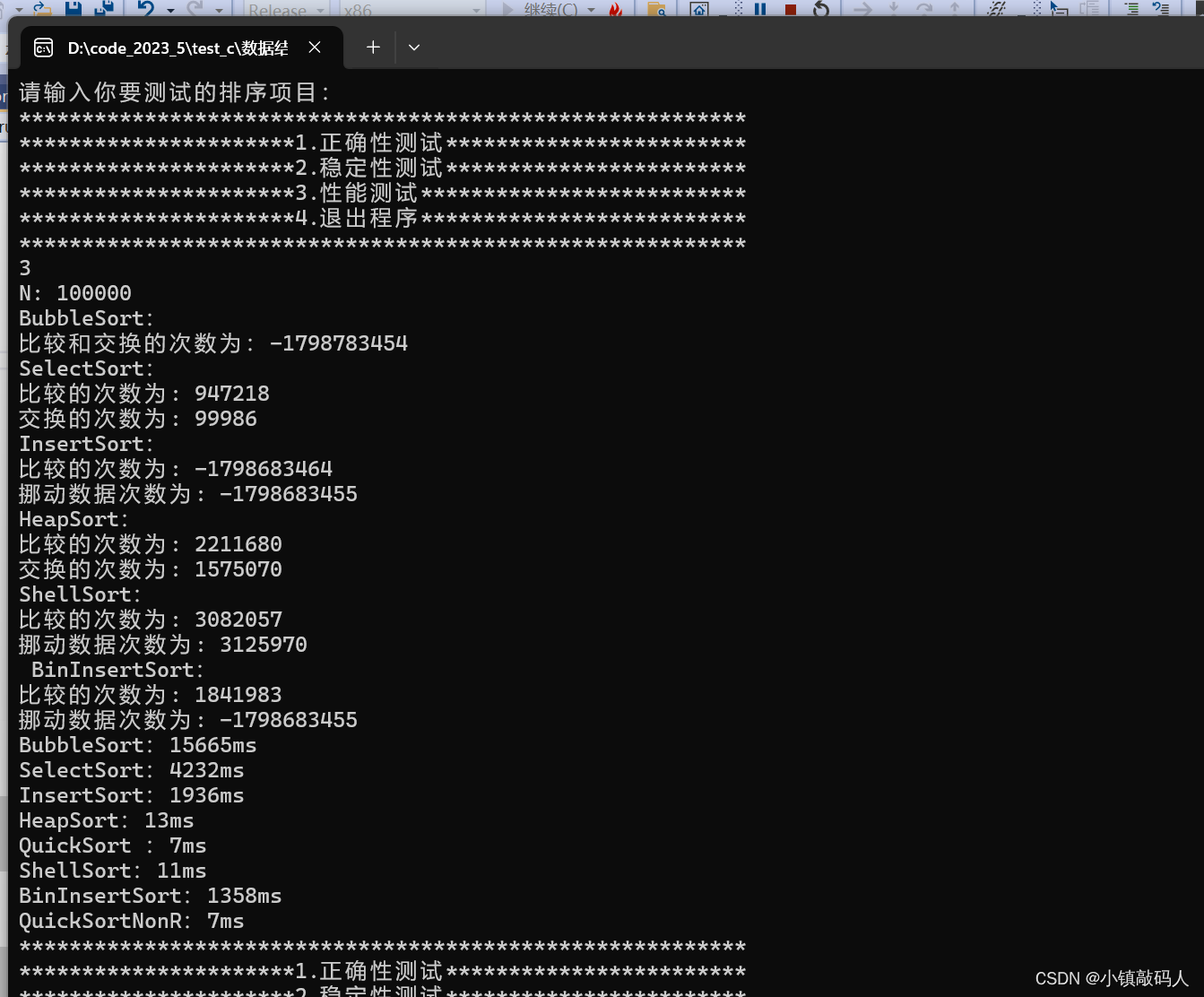Click the HeapSort comparison count 2211680
Screen dimensions: 1204x997
238,544
